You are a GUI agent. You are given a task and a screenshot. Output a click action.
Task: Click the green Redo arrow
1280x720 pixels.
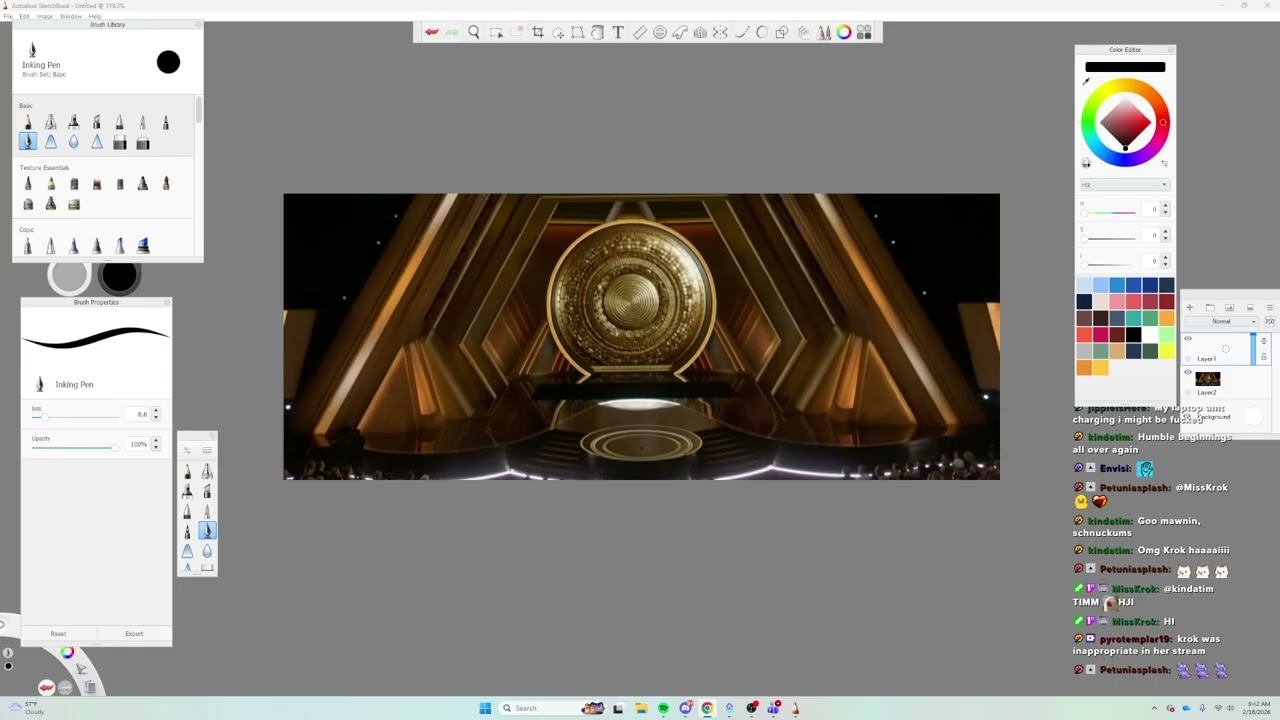(452, 33)
